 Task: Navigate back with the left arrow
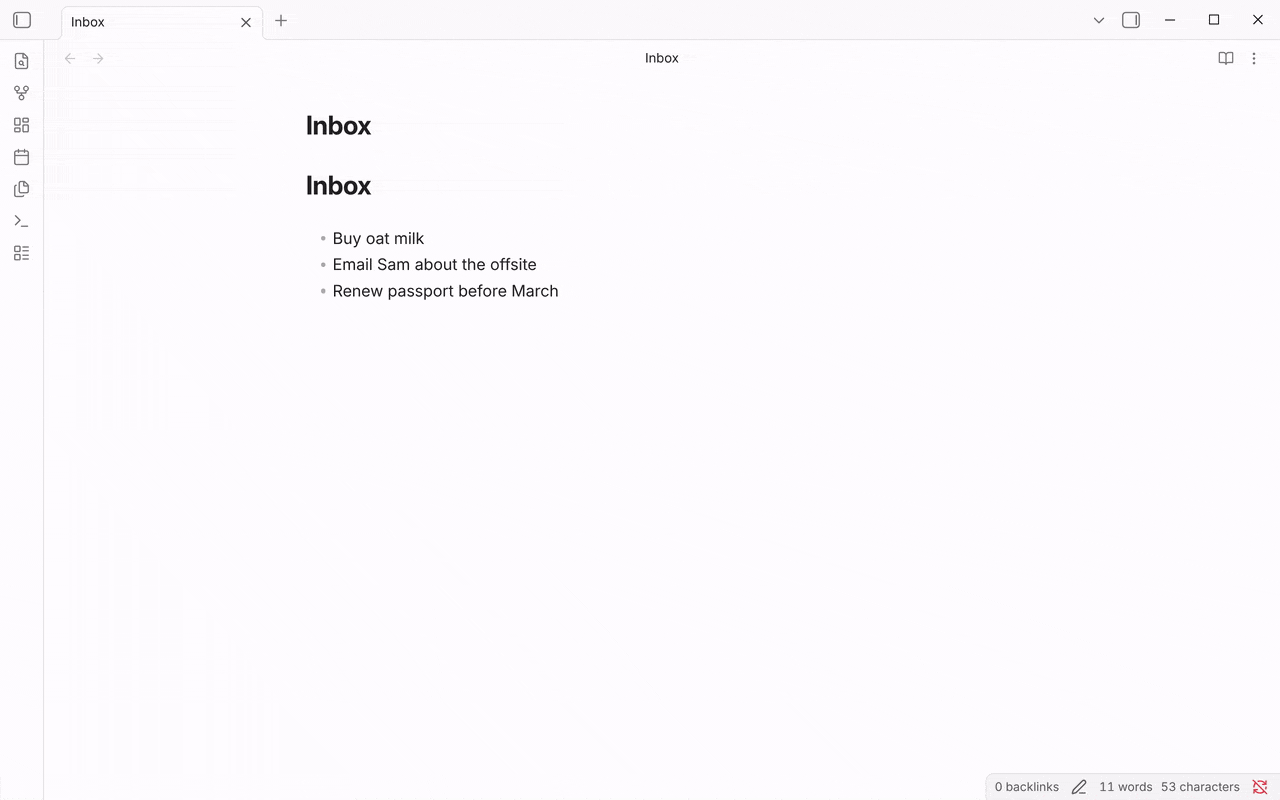70,58
